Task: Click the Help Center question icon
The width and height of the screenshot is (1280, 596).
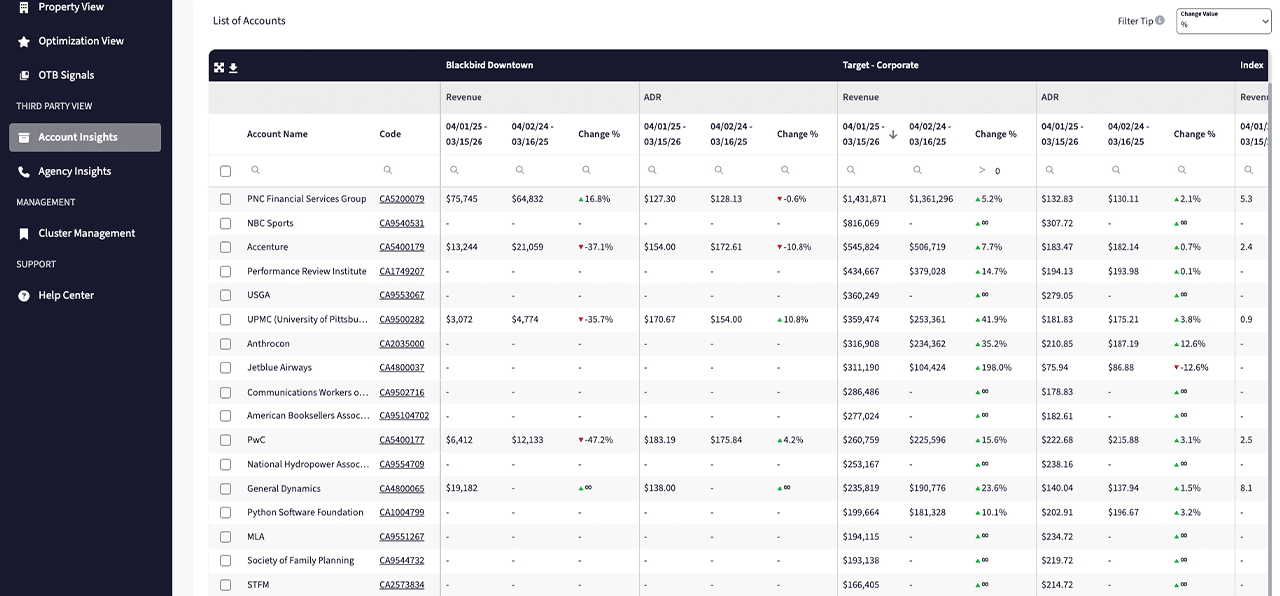Action: tap(24, 295)
